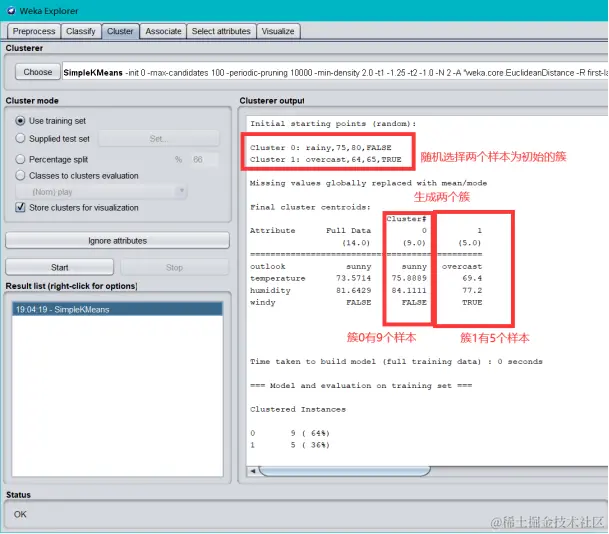The height and width of the screenshot is (534, 609).
Task: Click the clusterer output horizontal scrollbar thumb
Action: click(x=345, y=471)
